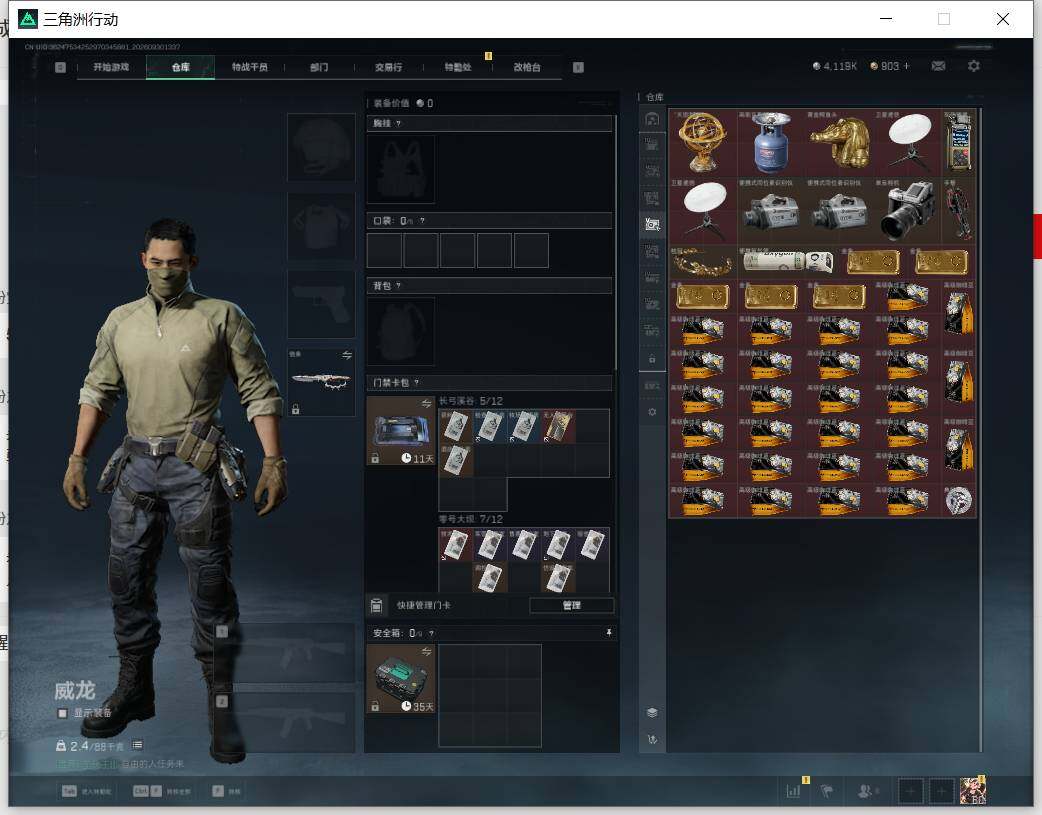The height and width of the screenshot is (815, 1042).
Task: Switch to the 特战干员 tab
Action: pos(250,67)
